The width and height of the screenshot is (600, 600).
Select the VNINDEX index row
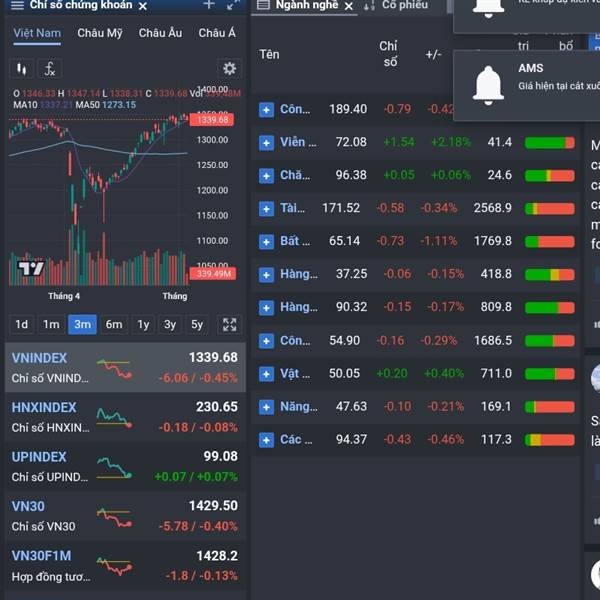coord(125,368)
